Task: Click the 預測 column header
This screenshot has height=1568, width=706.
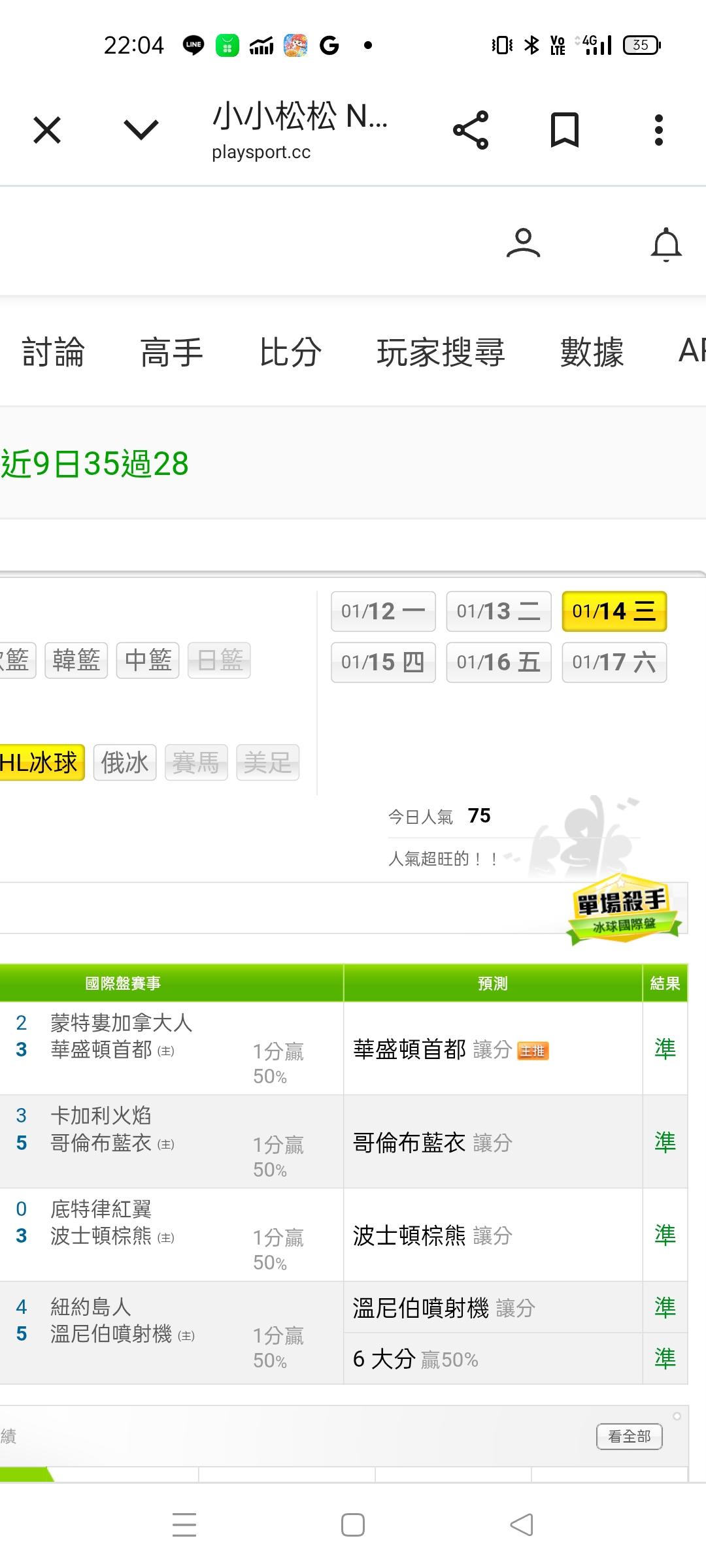Action: click(x=493, y=983)
